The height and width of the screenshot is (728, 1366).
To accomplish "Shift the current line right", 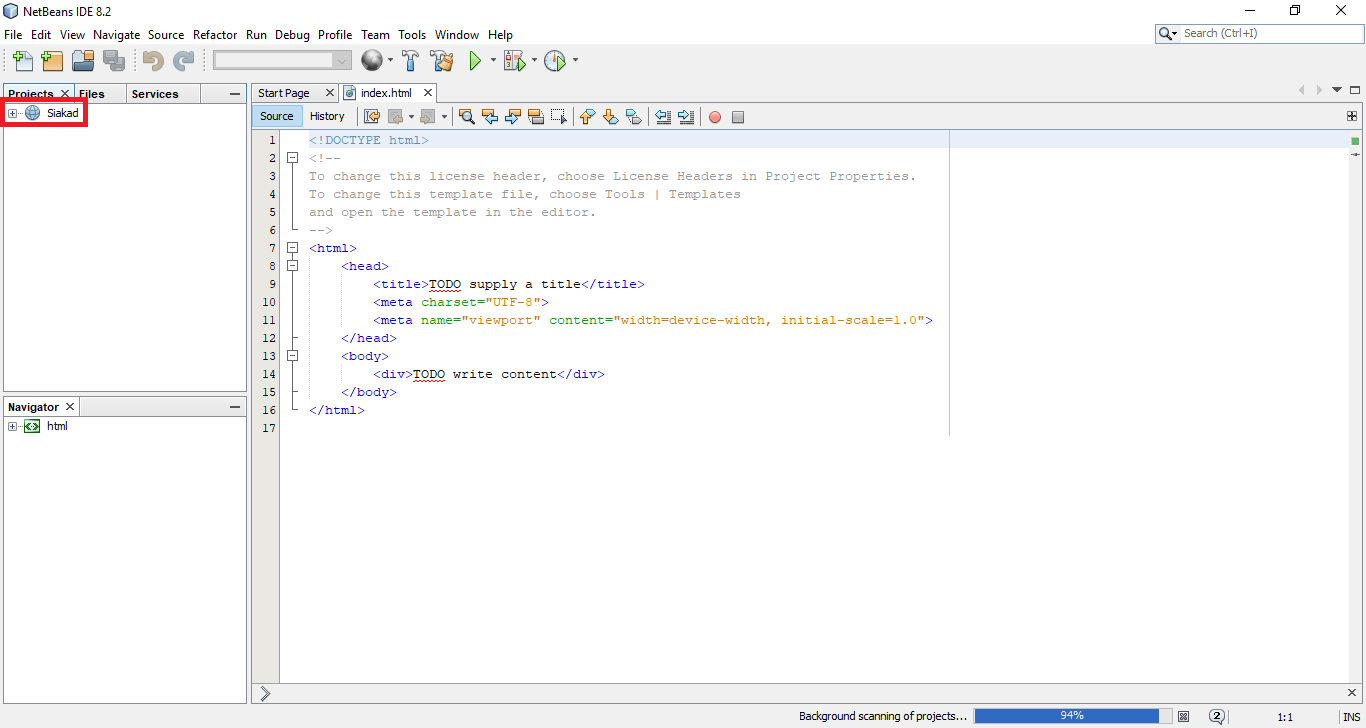I will (686, 117).
